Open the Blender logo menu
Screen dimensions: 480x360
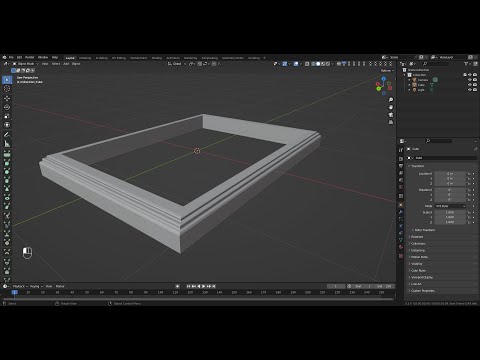click(5, 57)
